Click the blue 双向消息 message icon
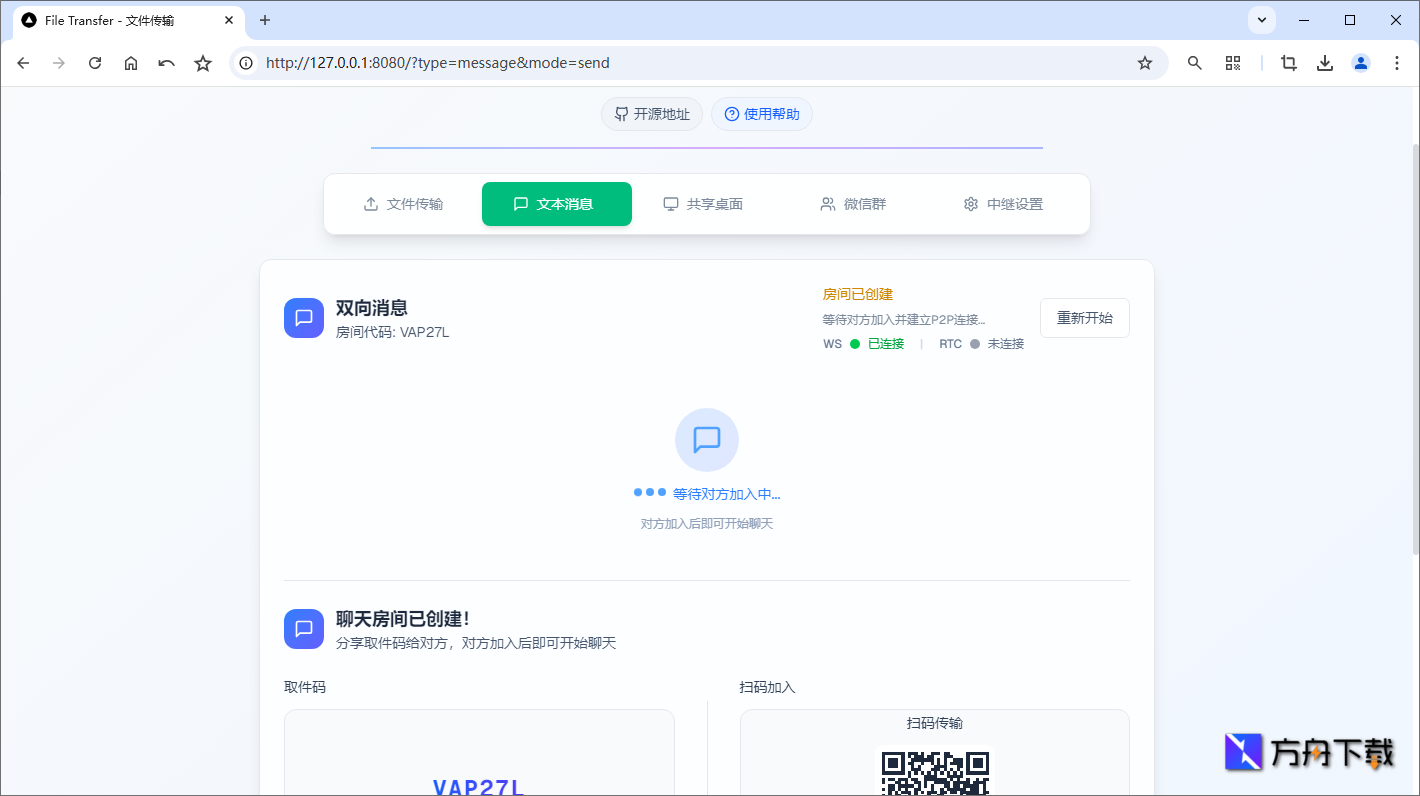The width and height of the screenshot is (1420, 796). click(303, 317)
